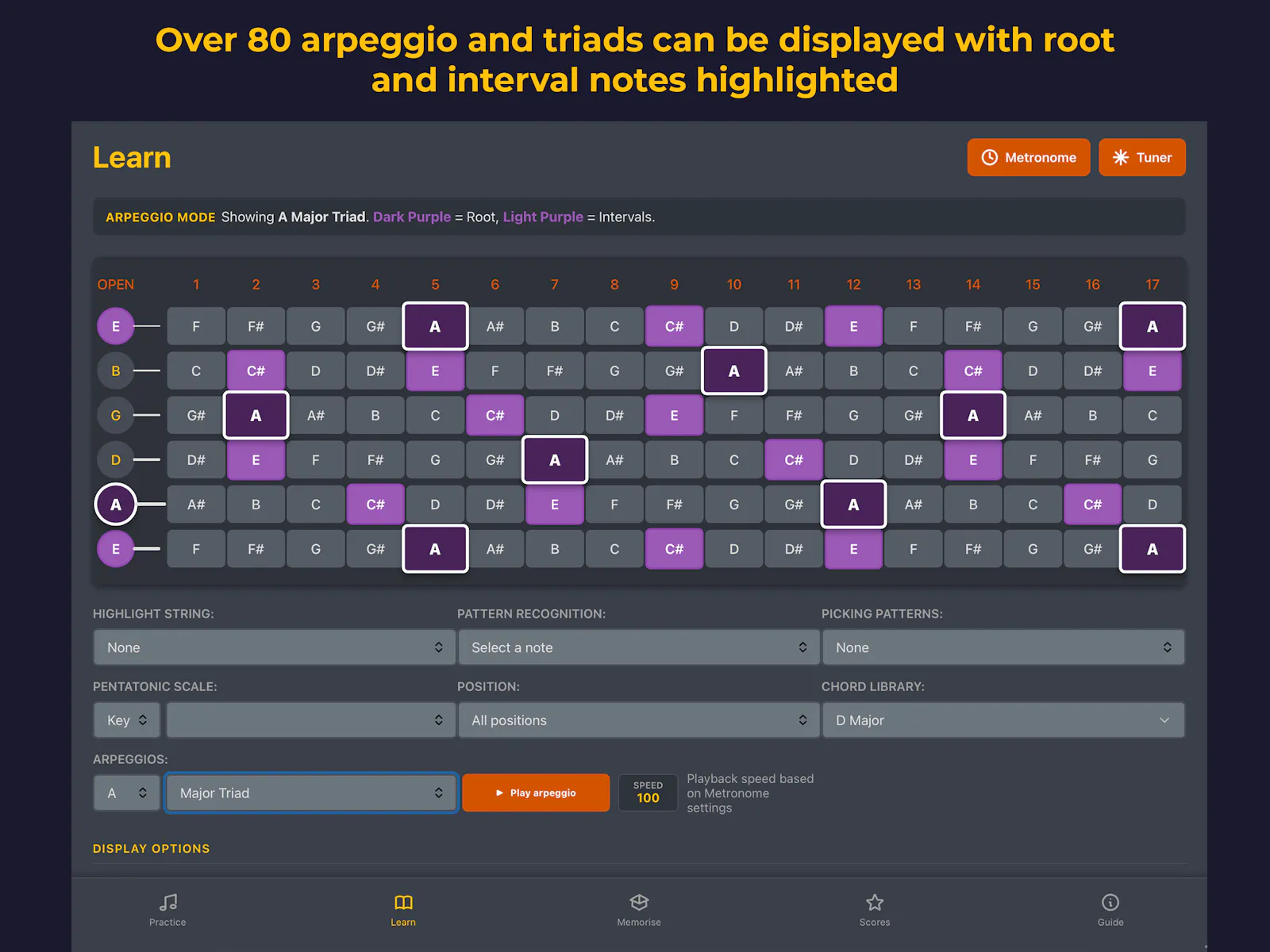Screen dimensions: 1270x952
Task: Open the Position 'All positions' dropdown
Action: (x=639, y=720)
